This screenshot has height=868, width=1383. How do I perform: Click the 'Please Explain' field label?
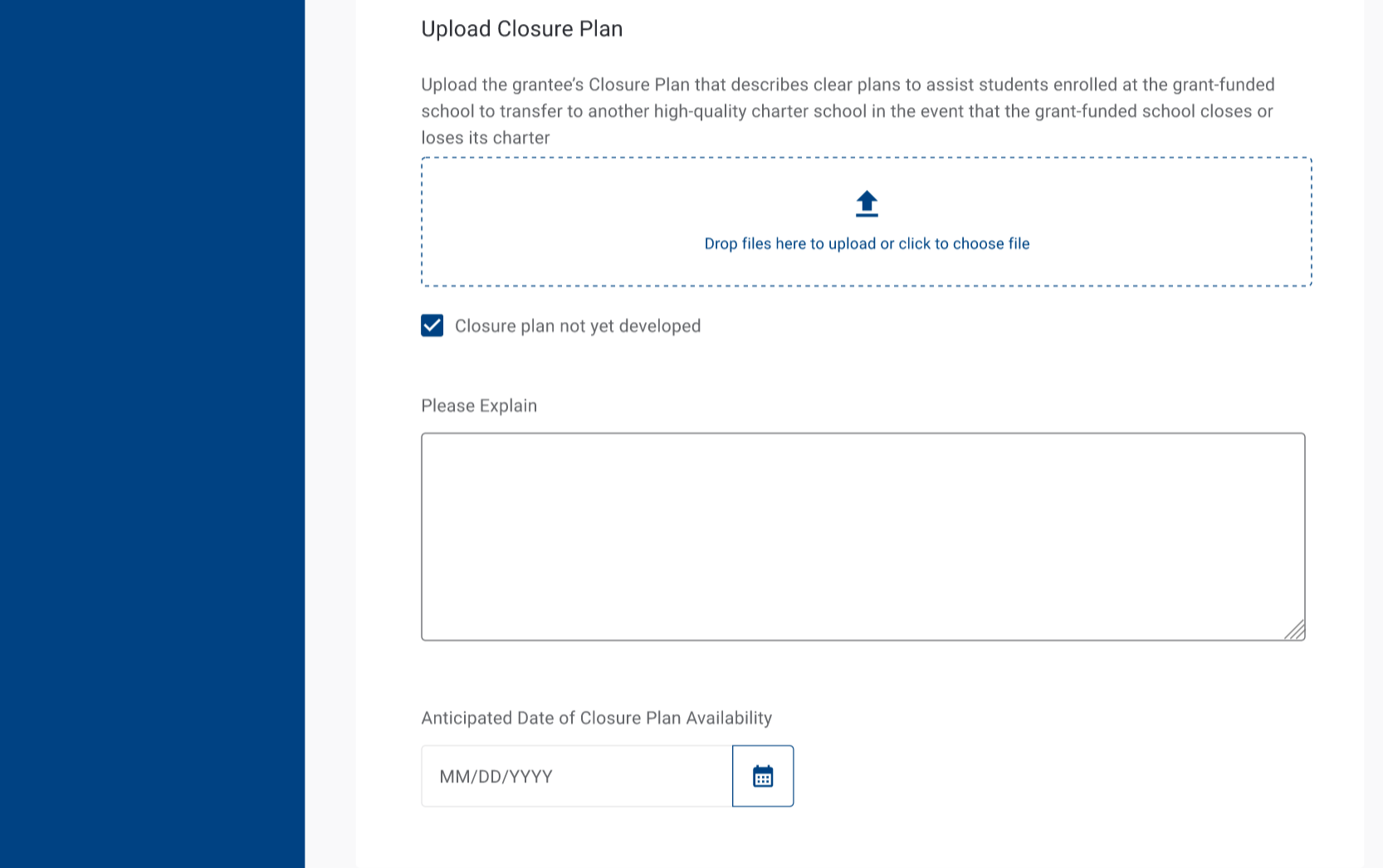point(479,406)
